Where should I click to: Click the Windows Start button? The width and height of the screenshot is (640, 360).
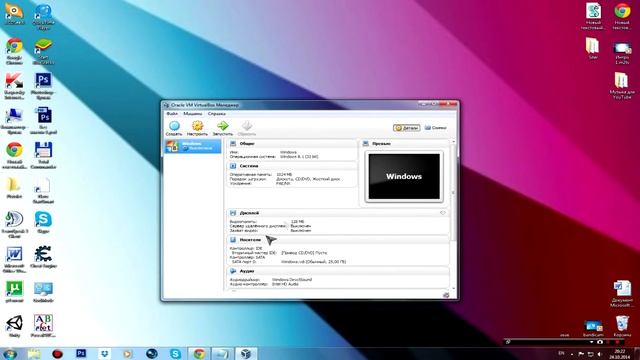(9, 353)
